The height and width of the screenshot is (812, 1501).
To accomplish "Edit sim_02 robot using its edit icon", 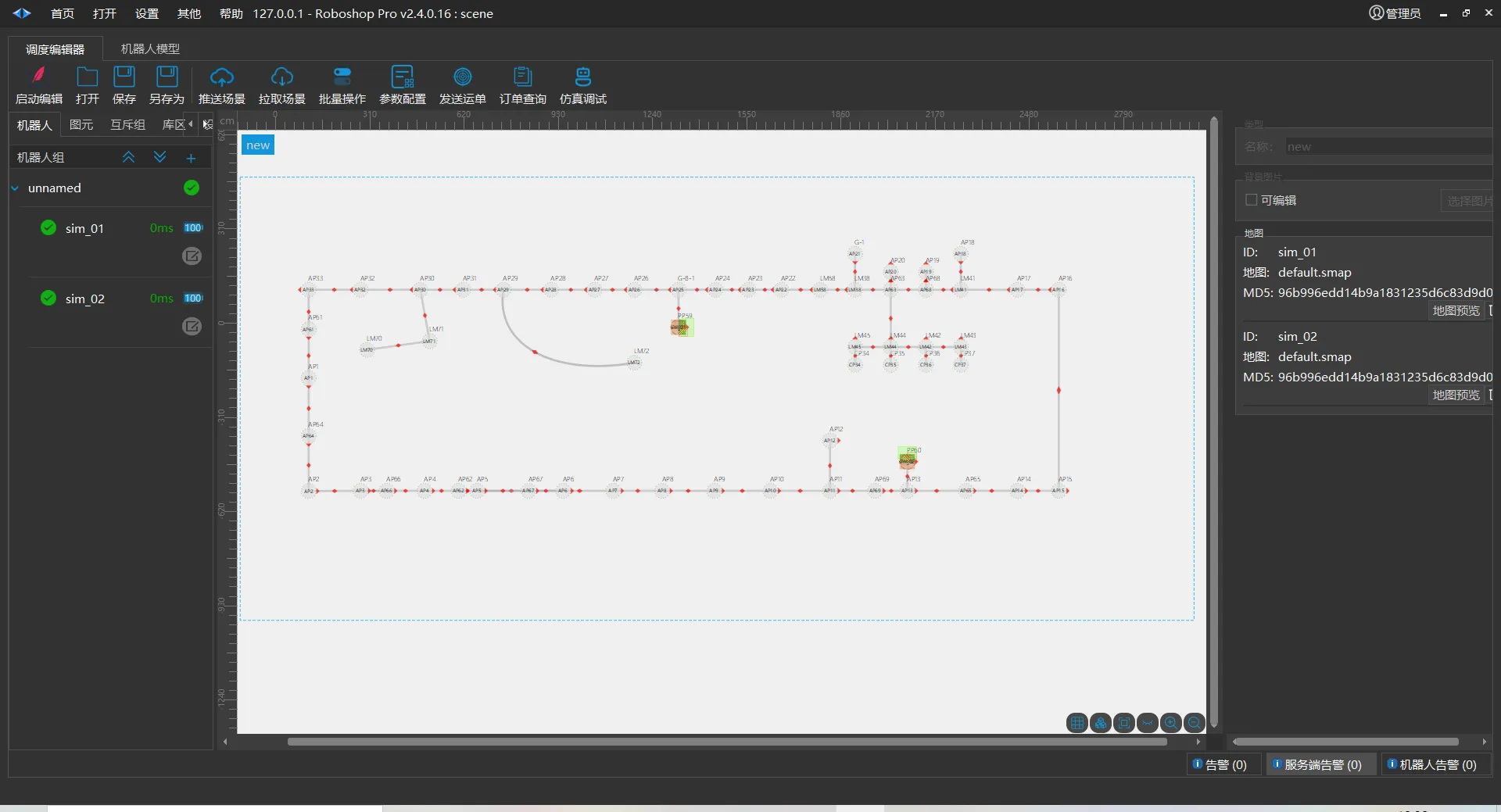I will point(192,326).
